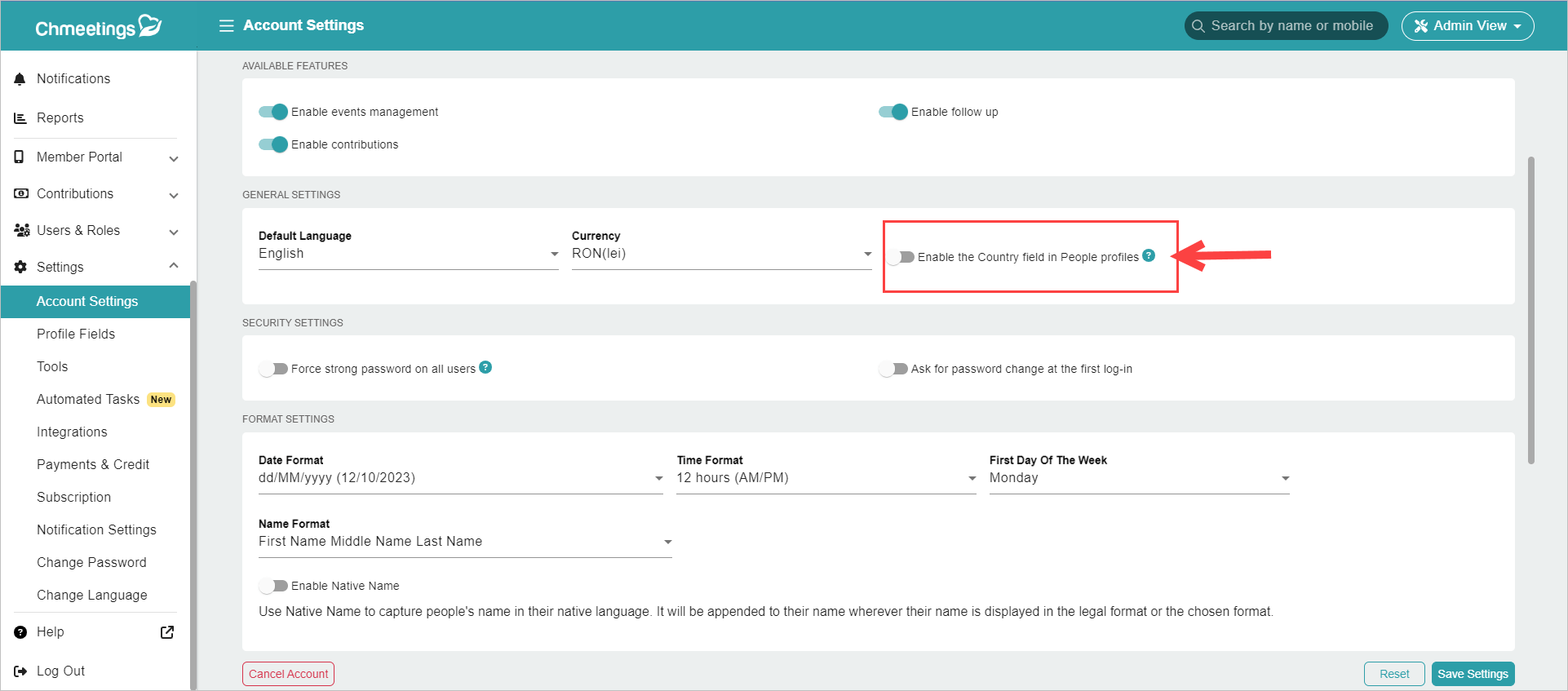Enable Country field in People profiles

[900, 257]
